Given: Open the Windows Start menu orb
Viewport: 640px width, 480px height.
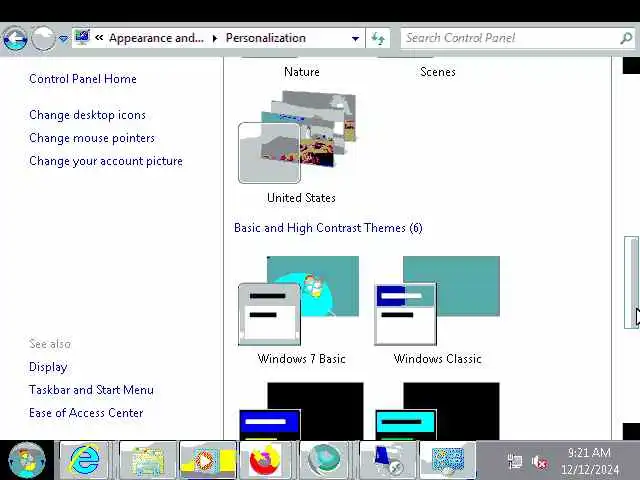Looking at the screenshot, I should pos(27,460).
